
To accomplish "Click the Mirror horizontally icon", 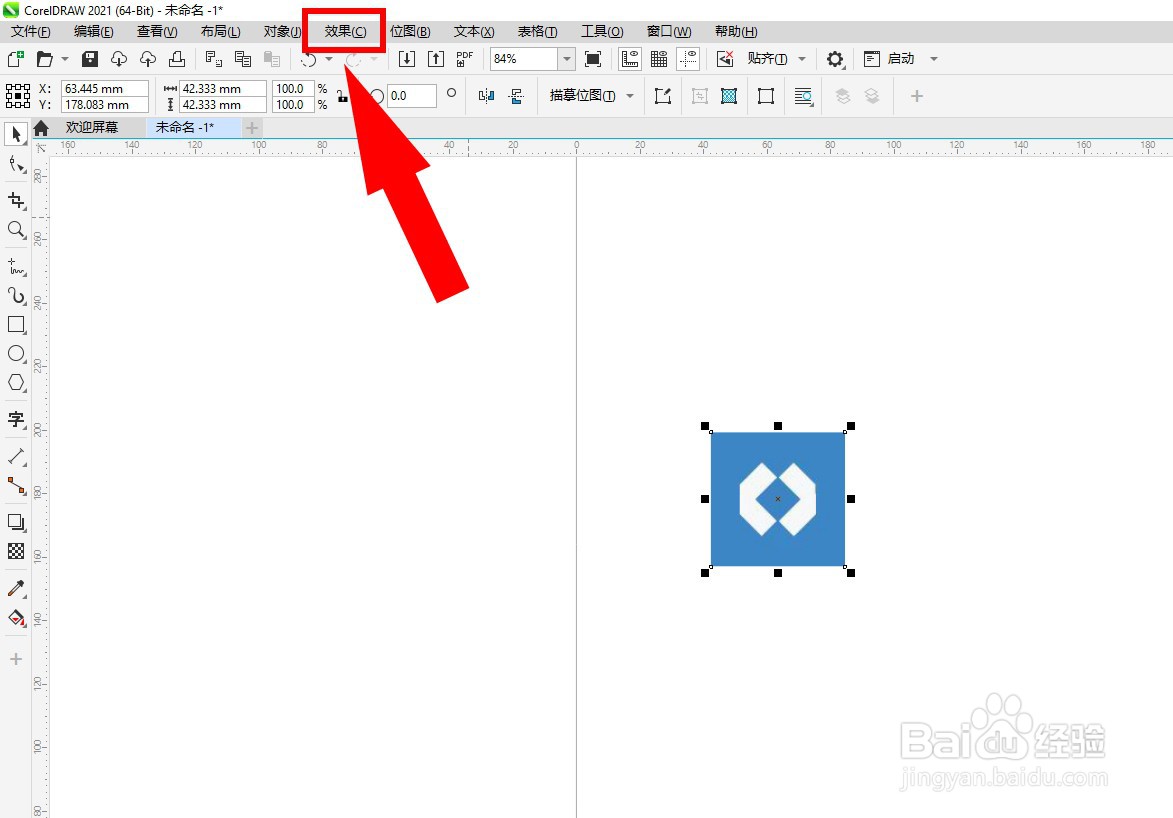I will point(487,96).
